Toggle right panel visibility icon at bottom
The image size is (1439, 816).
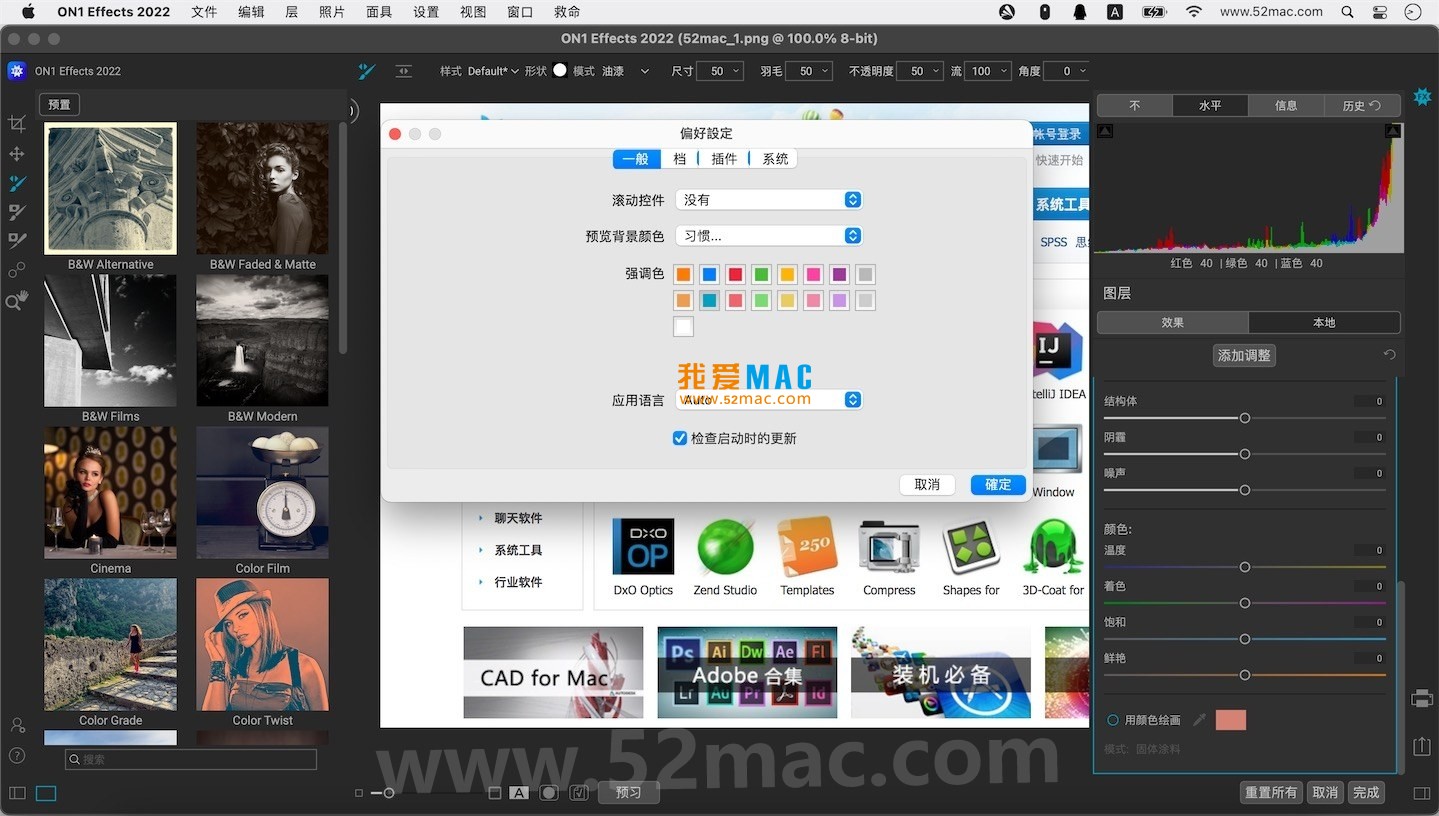point(1421,793)
